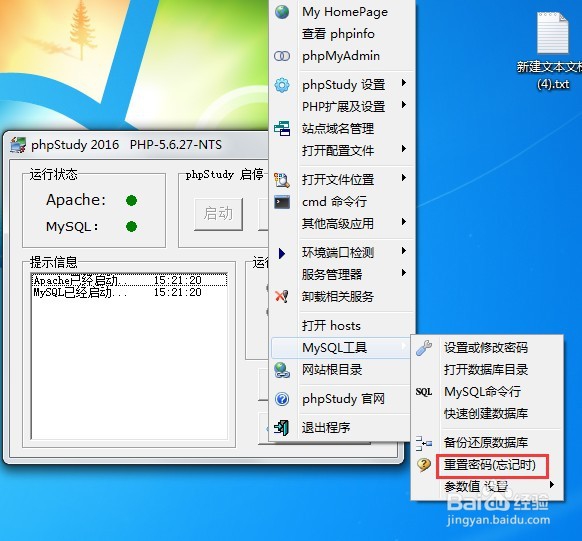The width and height of the screenshot is (582, 541).
Task: Click the wrench icon for 设置或修改密码
Action: pos(424,348)
